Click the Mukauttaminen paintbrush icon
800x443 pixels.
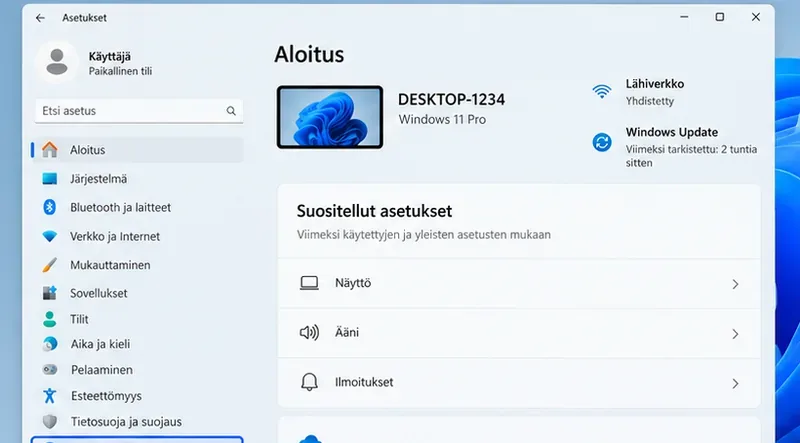click(49, 265)
